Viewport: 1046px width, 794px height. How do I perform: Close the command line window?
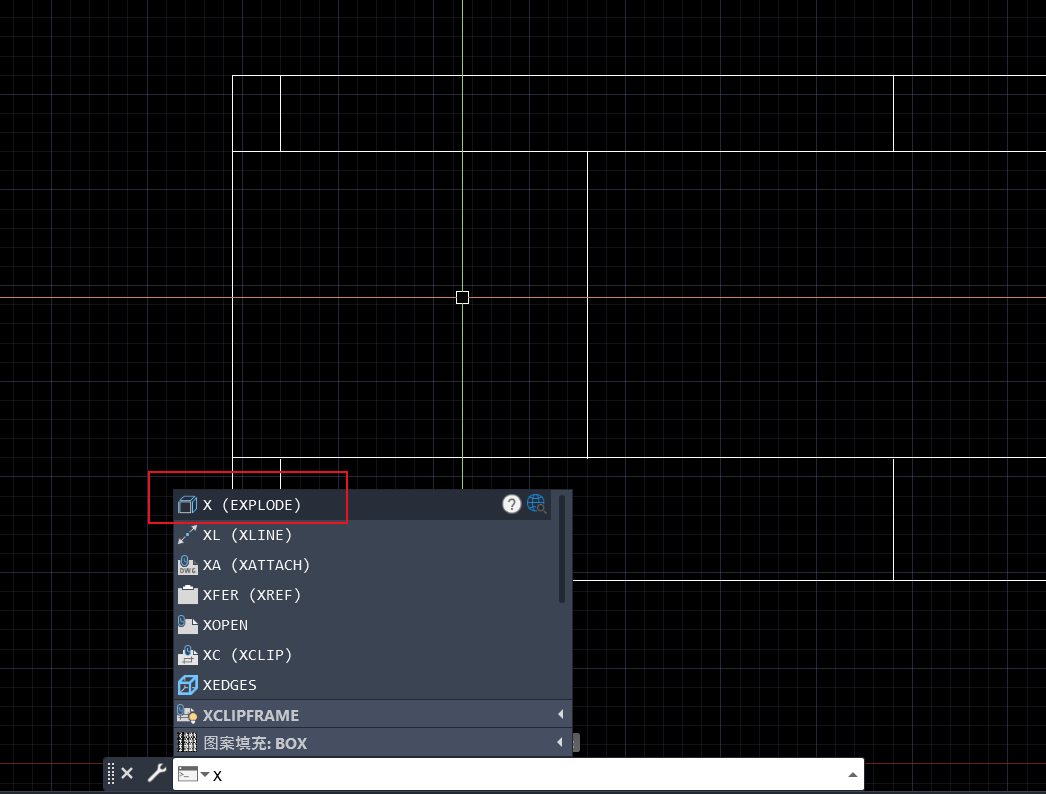tap(127, 773)
